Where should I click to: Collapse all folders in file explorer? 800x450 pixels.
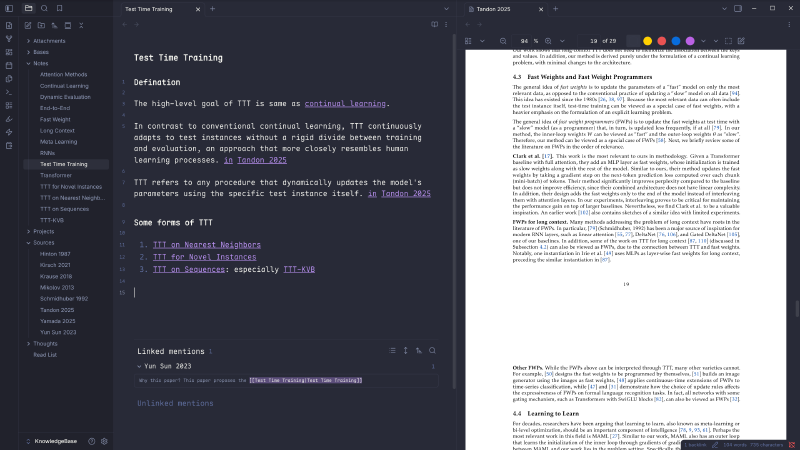[81, 26]
